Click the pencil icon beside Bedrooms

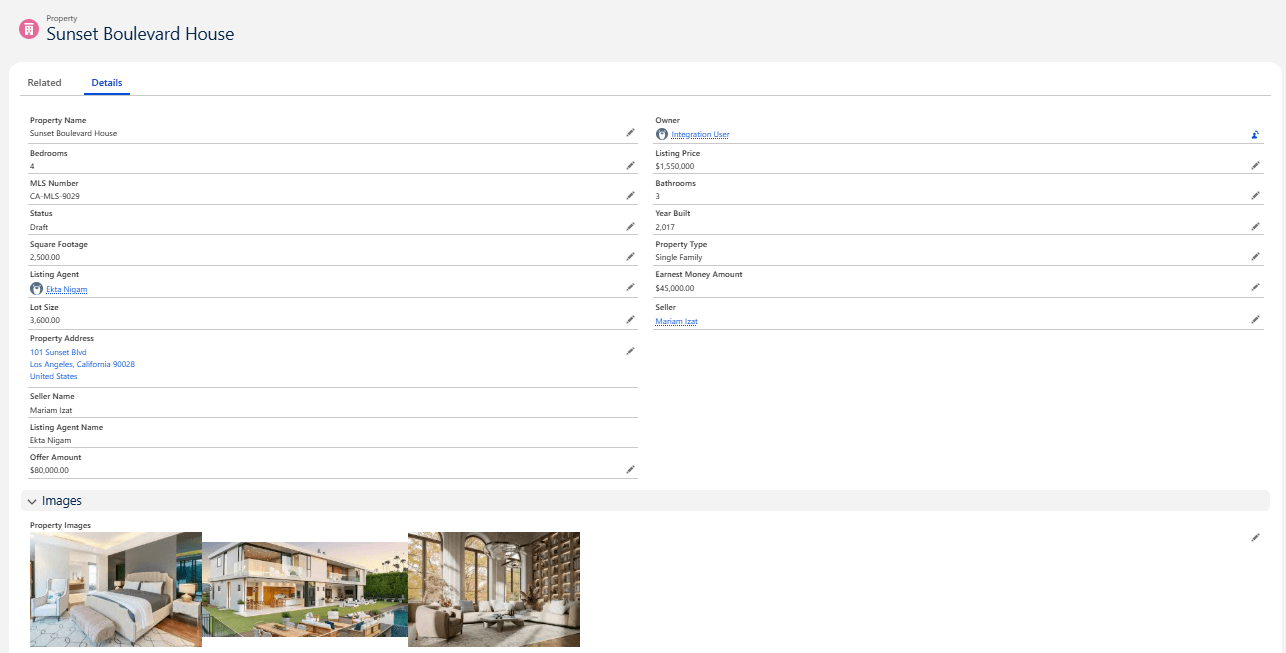pyautogui.click(x=630, y=165)
